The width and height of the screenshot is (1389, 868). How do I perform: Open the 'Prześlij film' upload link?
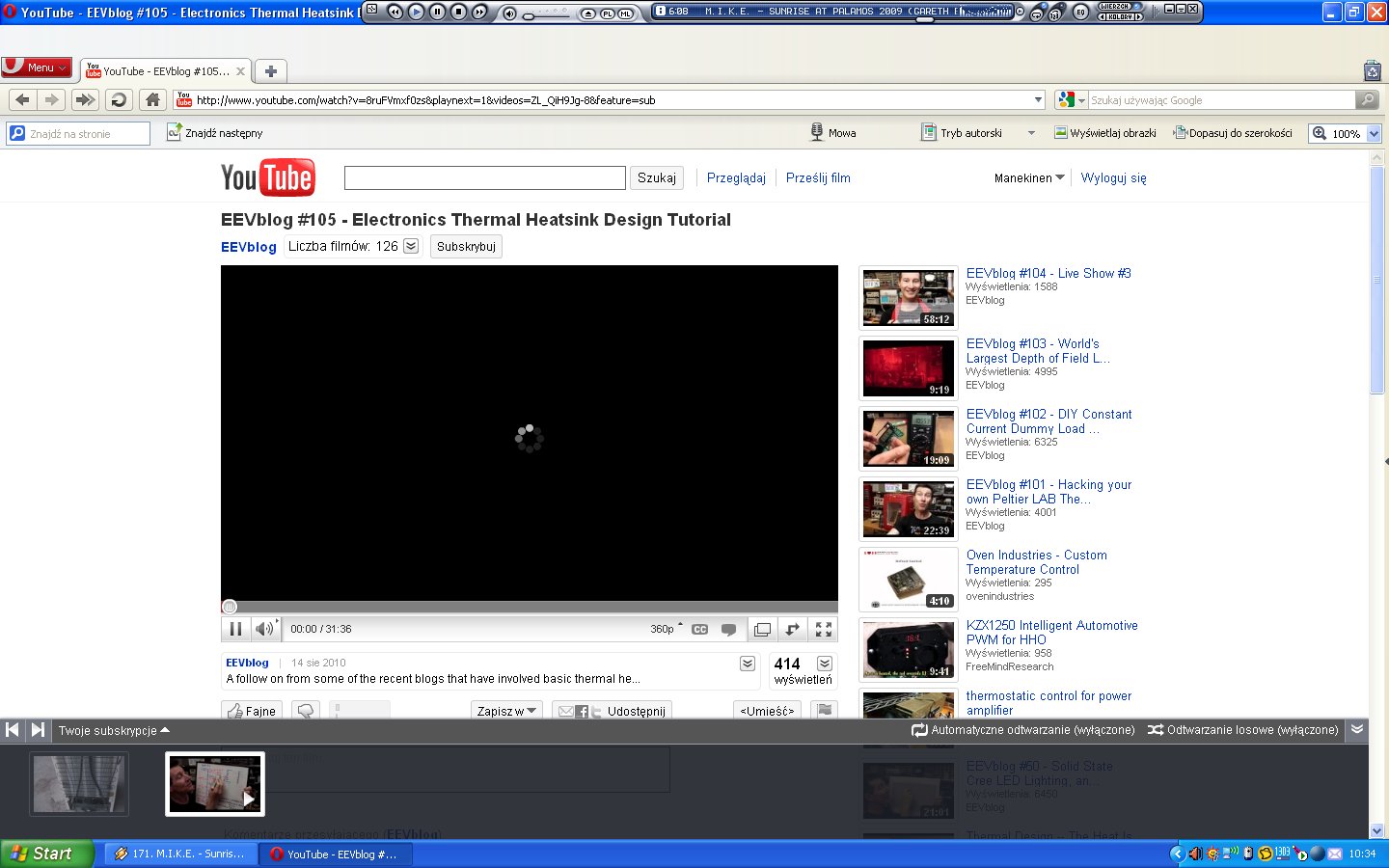tap(818, 177)
